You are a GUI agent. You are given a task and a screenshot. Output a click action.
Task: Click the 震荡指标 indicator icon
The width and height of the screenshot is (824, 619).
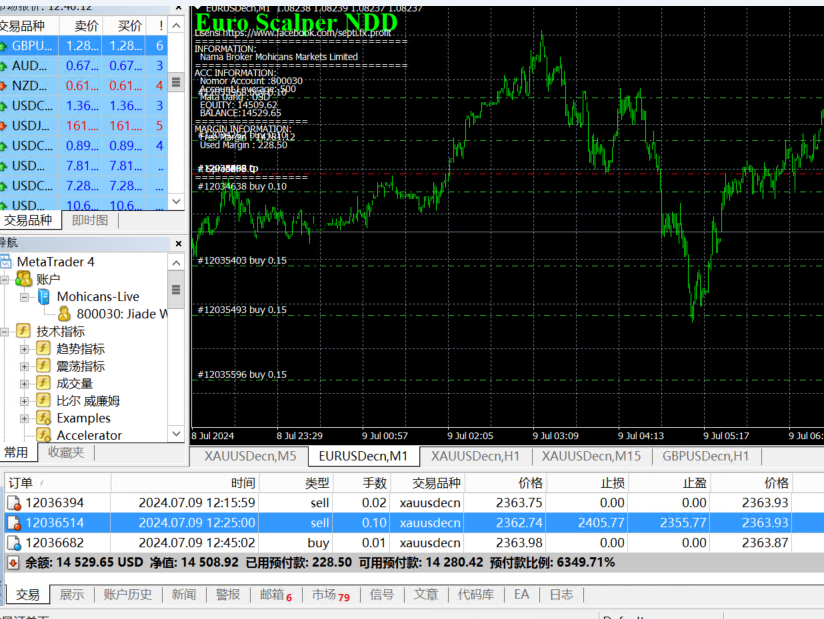[44, 366]
